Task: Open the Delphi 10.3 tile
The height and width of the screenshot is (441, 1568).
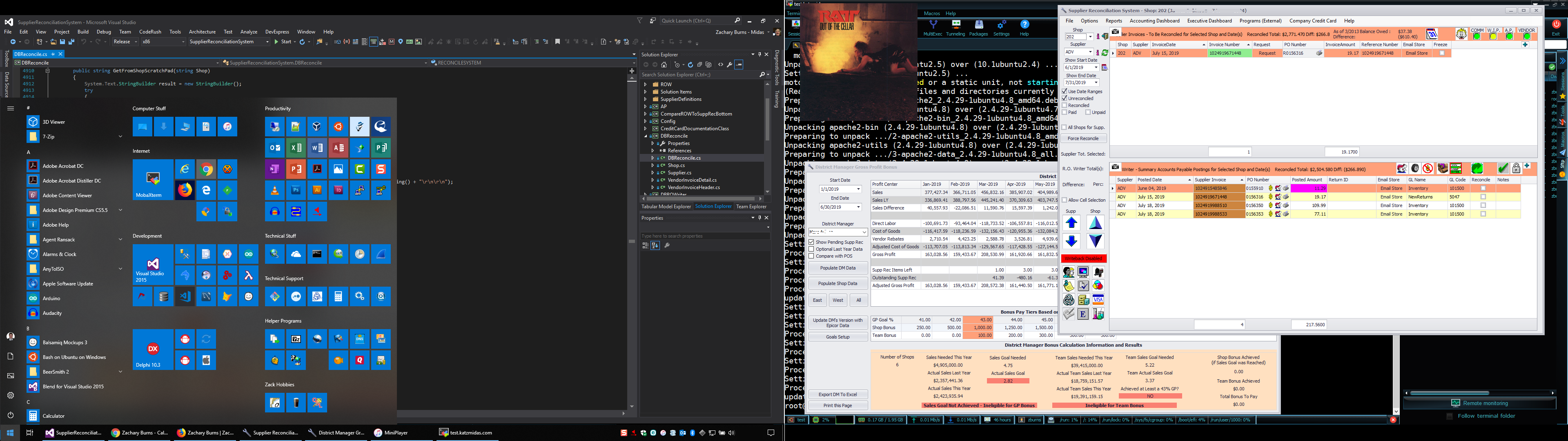Action: pos(153,350)
